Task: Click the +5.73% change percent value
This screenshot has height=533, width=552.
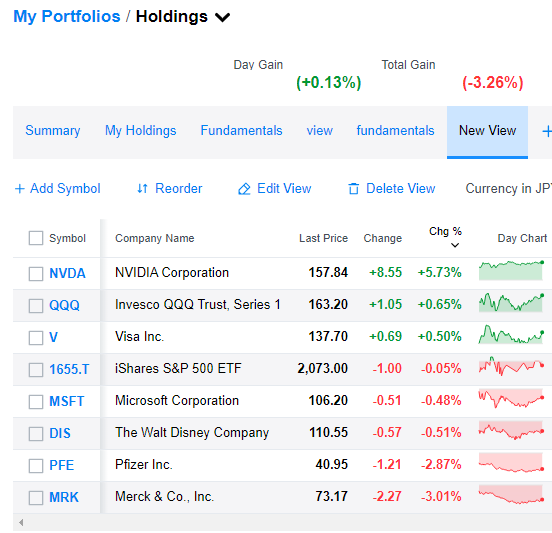Action: click(x=439, y=273)
